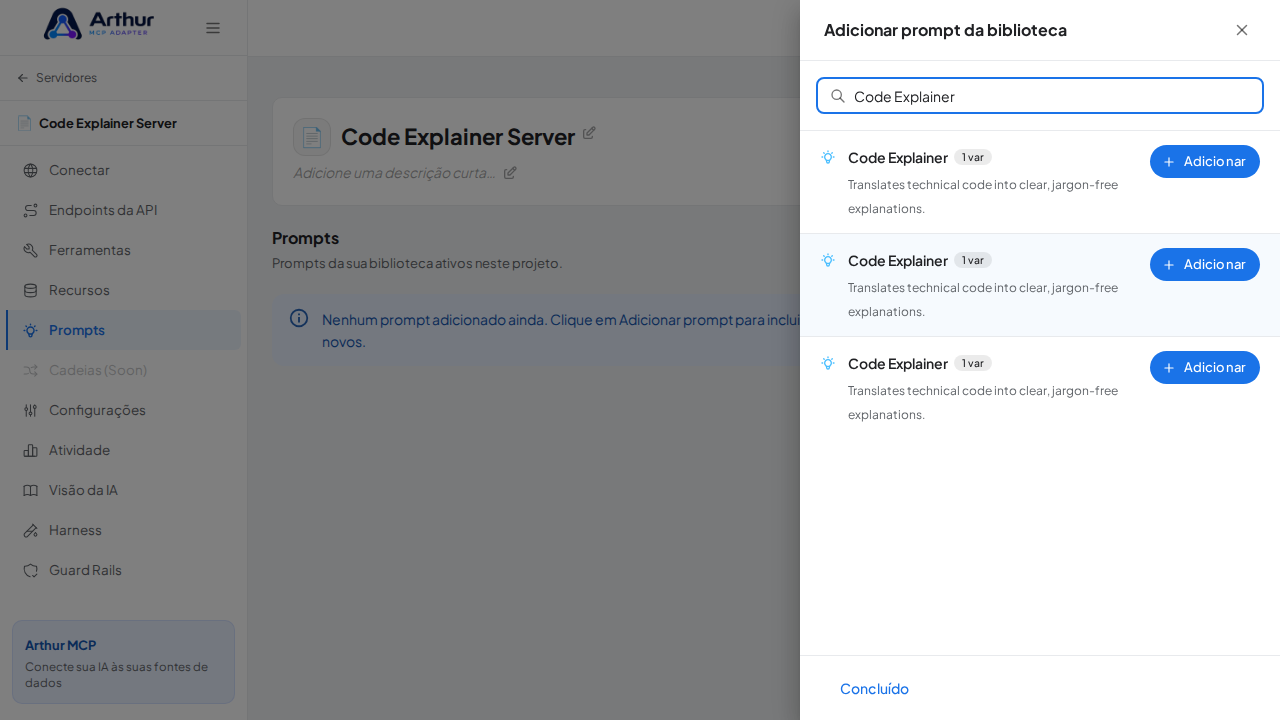Click the wrench icon for Ferramentas
The width and height of the screenshot is (1280, 720).
(30, 250)
